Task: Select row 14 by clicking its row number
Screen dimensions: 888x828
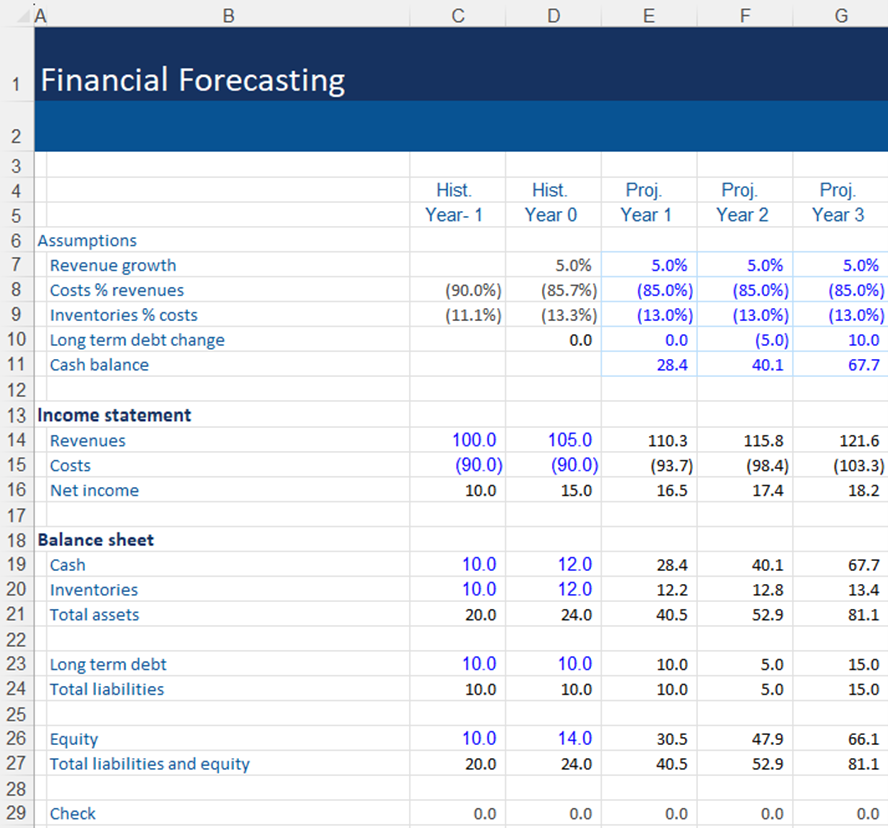Action: pos(16,440)
